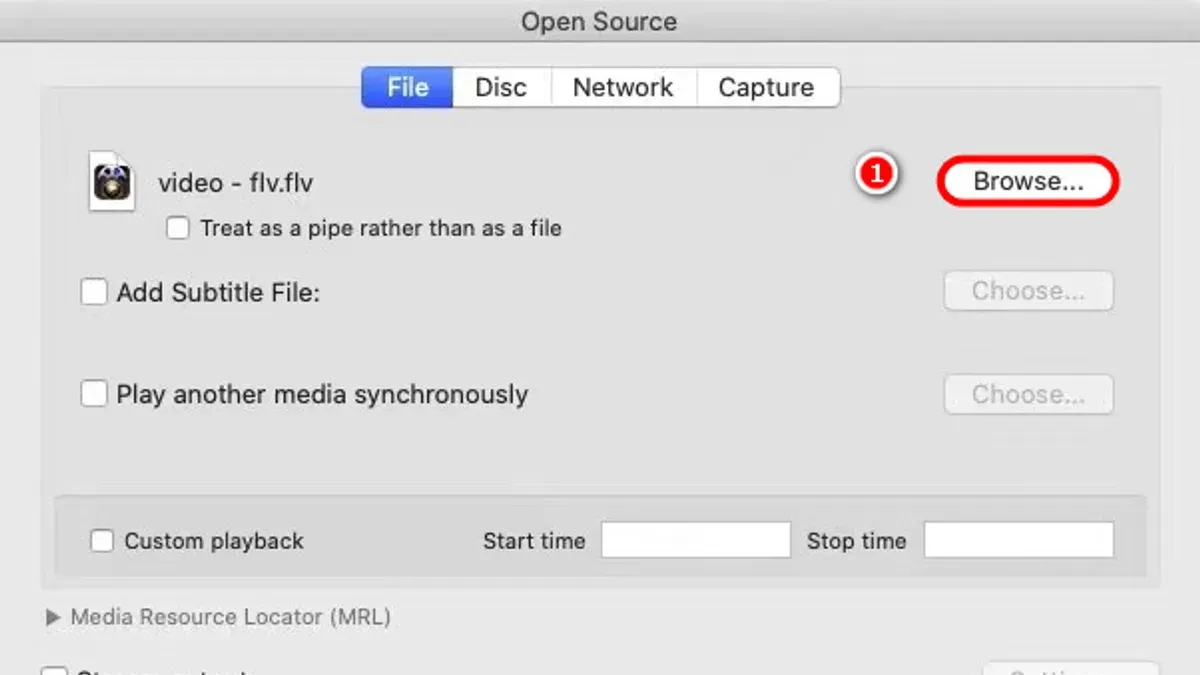Click the Open Source window title
Viewport: 1200px width, 675px height.
point(599,21)
